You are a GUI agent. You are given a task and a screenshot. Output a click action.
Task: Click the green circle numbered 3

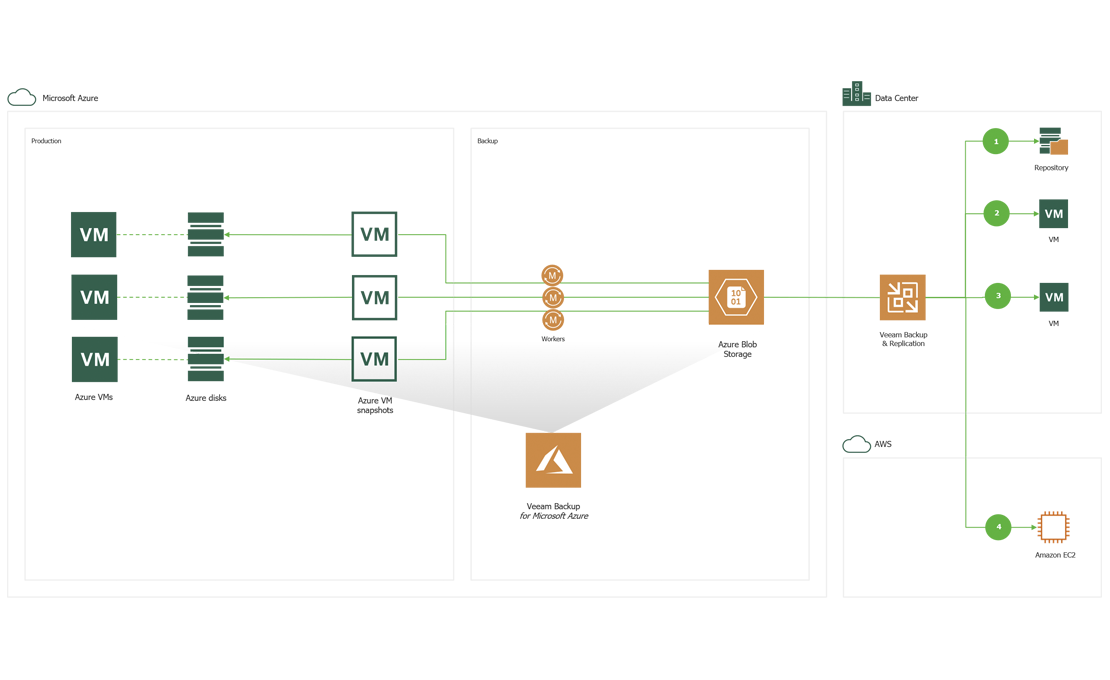pos(998,296)
